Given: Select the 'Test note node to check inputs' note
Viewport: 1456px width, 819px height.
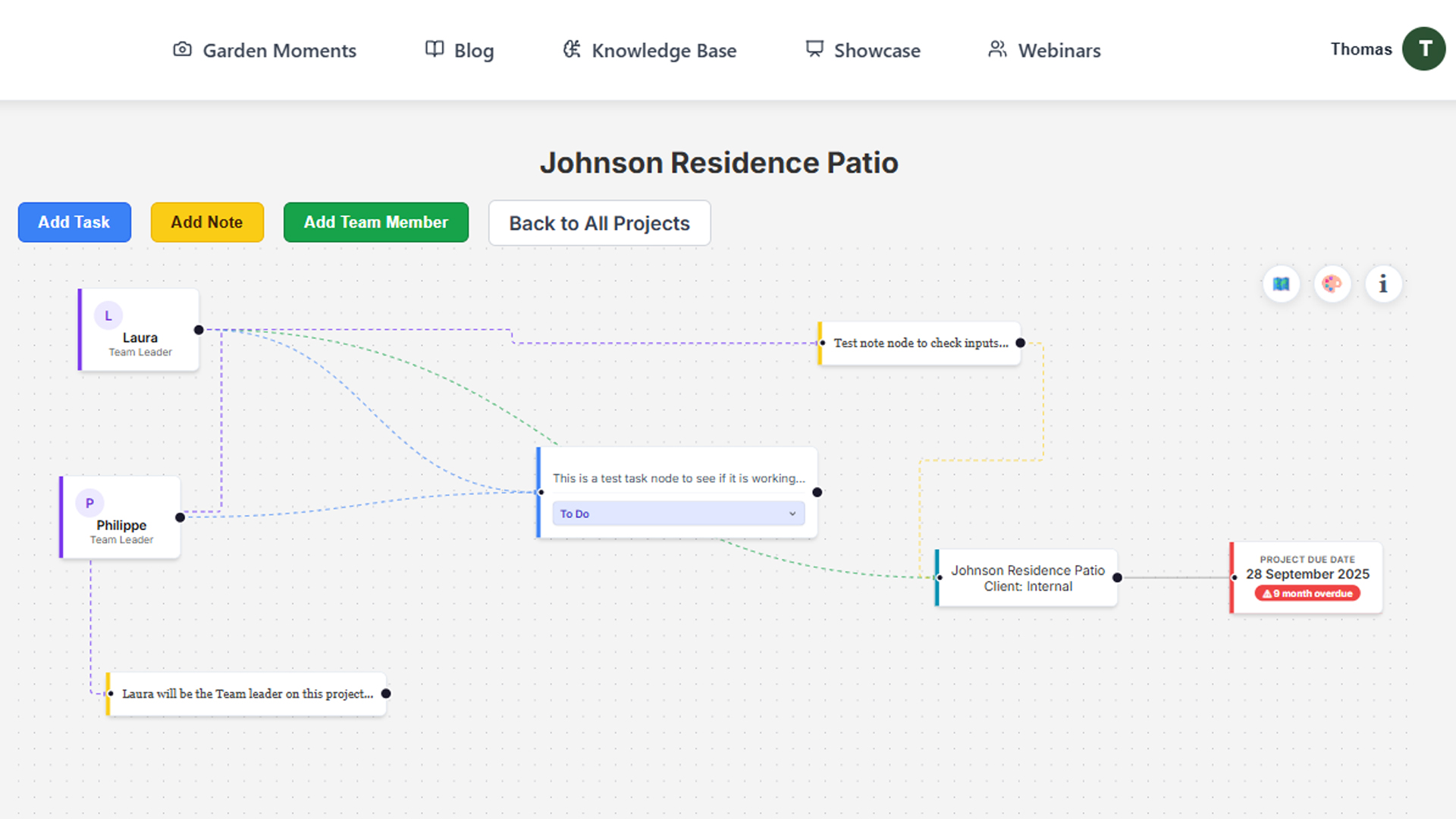Looking at the screenshot, I should pos(919,343).
